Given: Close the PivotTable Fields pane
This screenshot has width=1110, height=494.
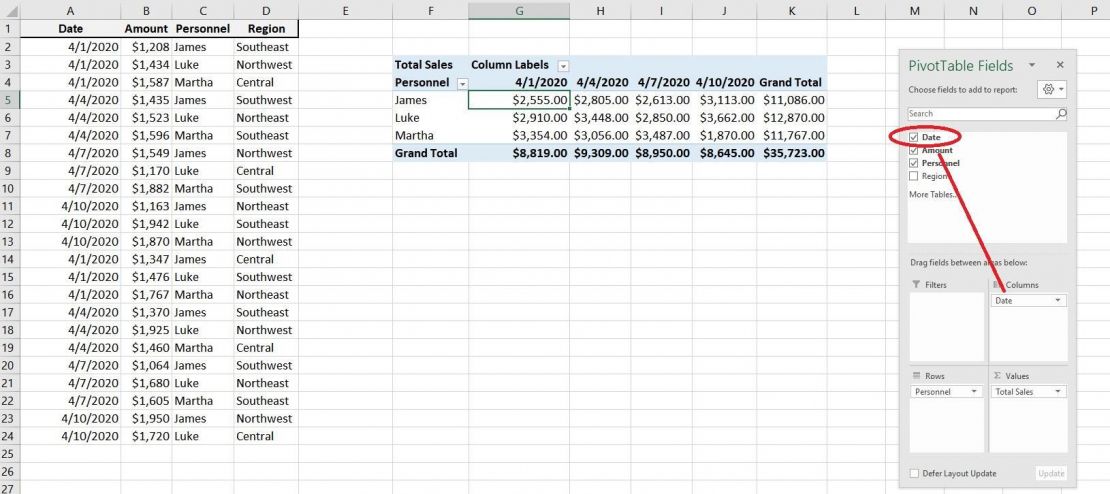Looking at the screenshot, I should (1060, 65).
